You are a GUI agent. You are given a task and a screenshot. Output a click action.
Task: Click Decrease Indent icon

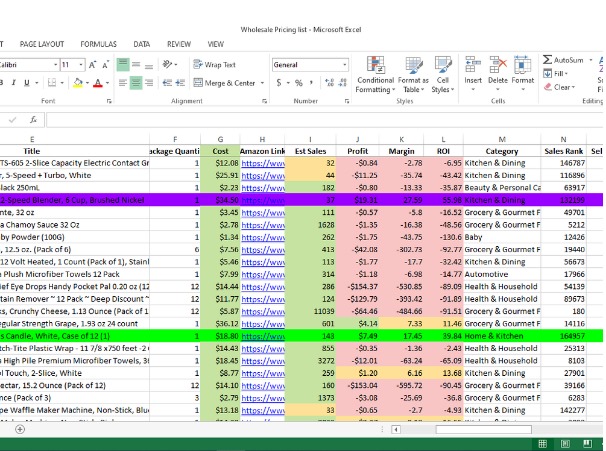[167, 83]
